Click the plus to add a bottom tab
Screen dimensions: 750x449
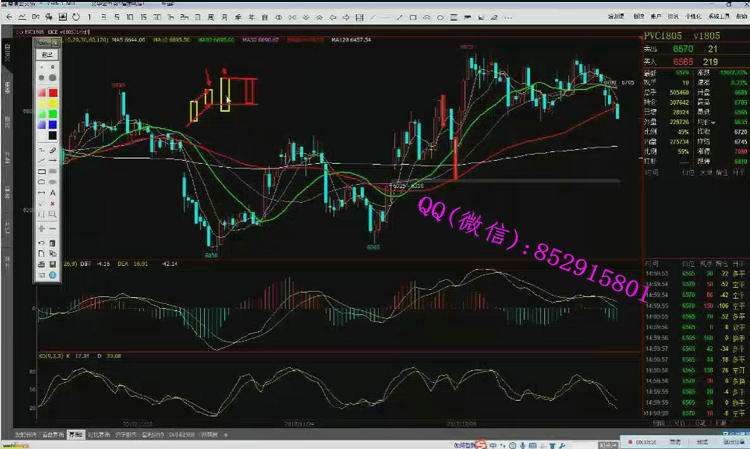click(x=225, y=435)
